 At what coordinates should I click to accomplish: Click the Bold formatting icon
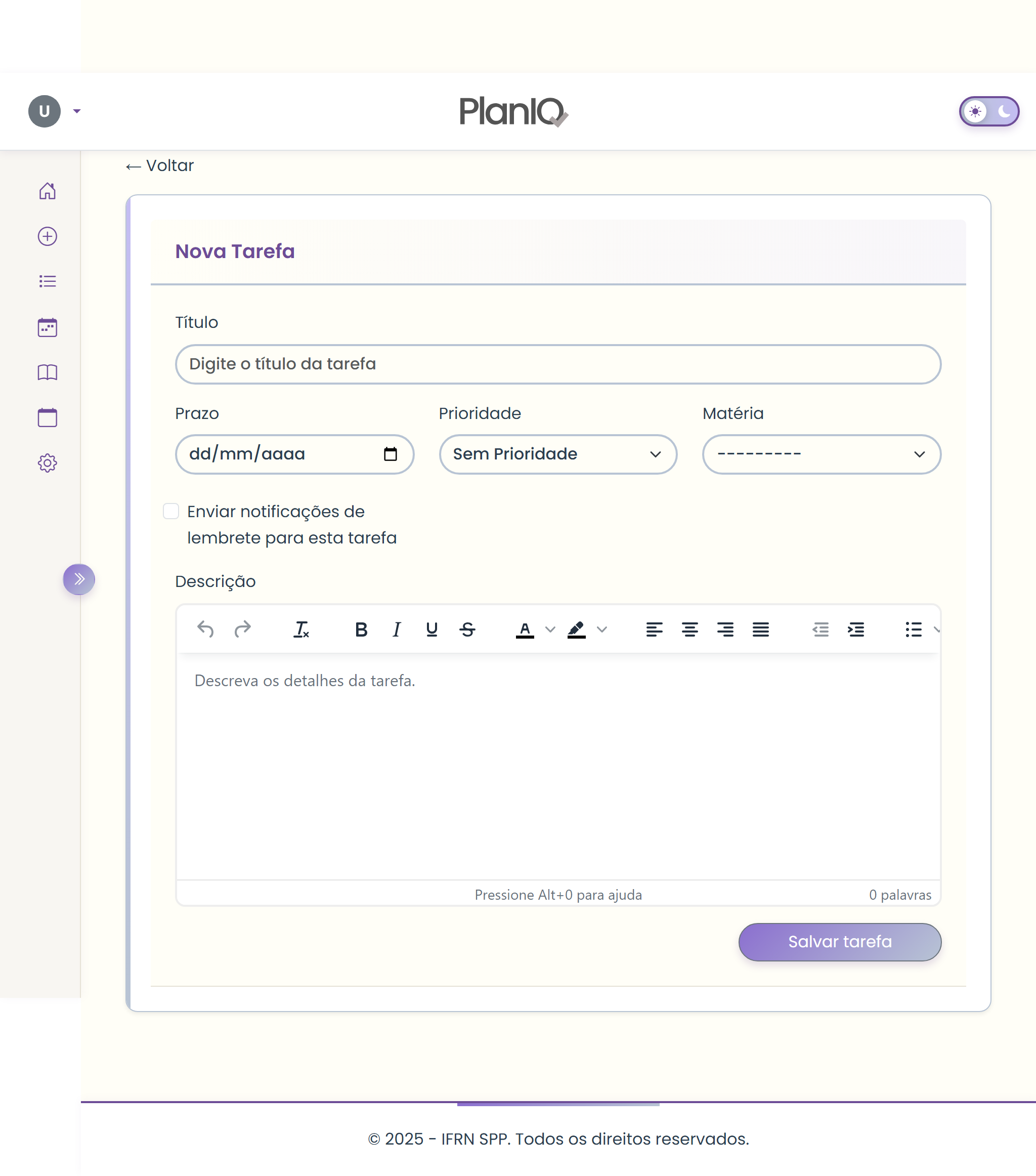click(361, 630)
